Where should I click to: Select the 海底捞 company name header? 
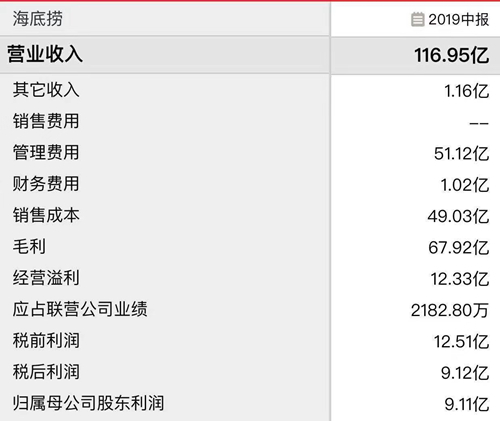coord(38,18)
